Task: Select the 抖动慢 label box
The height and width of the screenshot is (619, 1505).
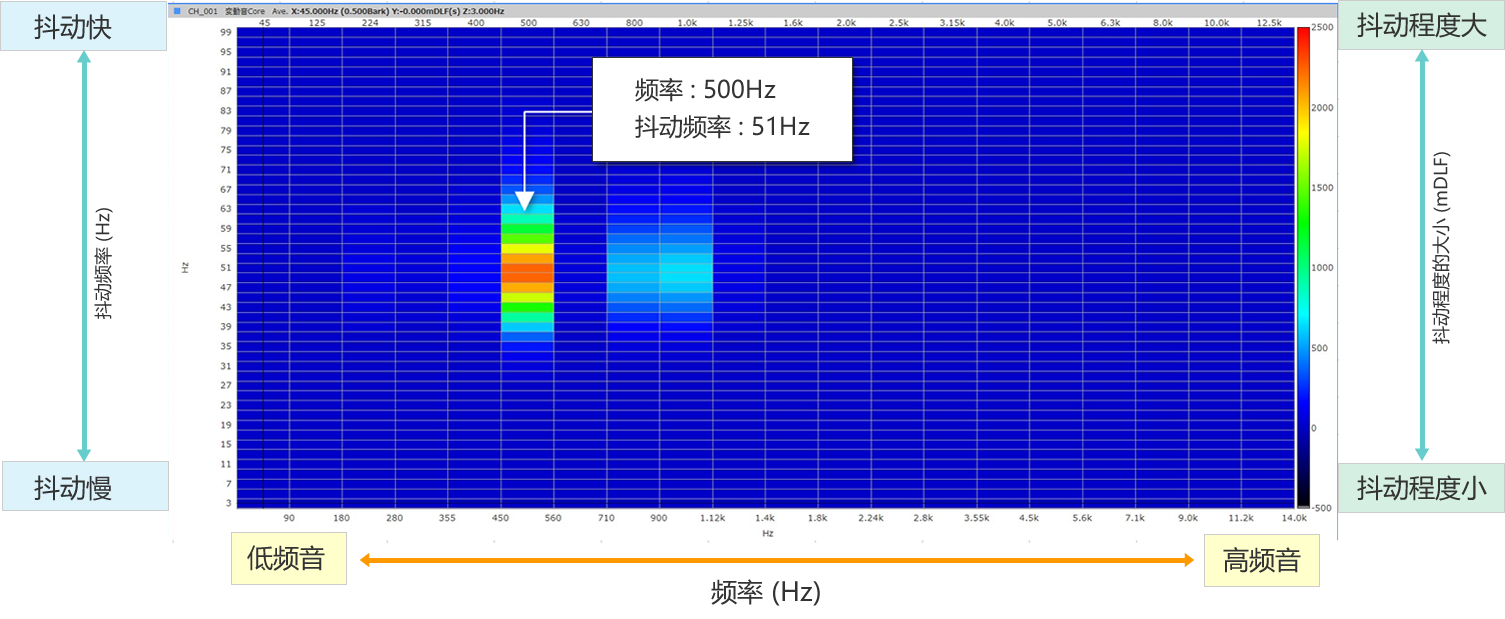Action: pos(84,488)
